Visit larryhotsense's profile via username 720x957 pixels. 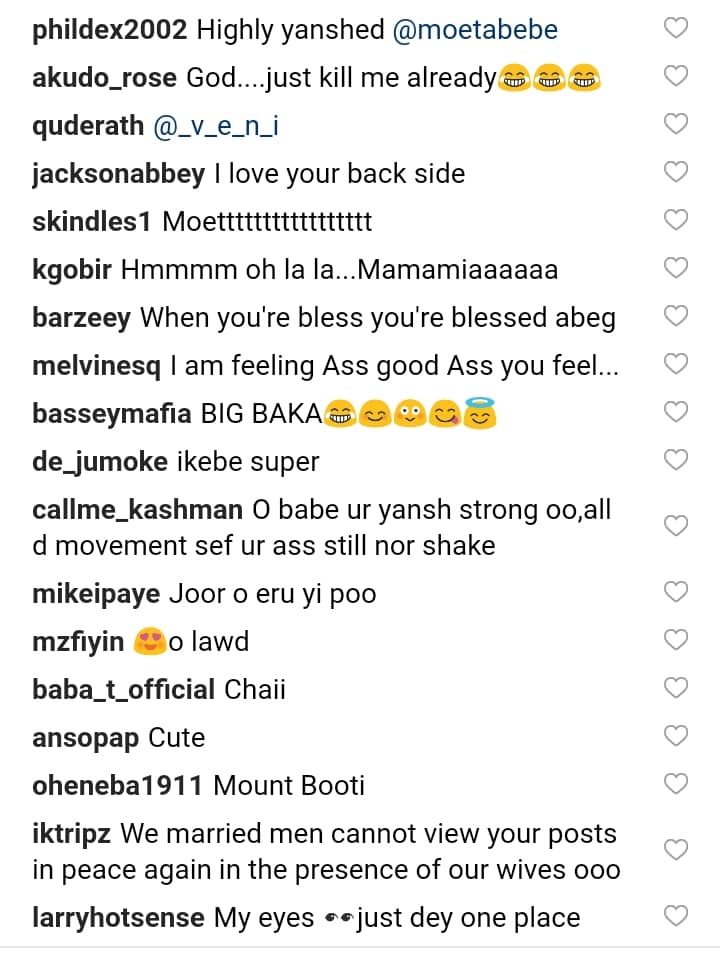(118, 917)
